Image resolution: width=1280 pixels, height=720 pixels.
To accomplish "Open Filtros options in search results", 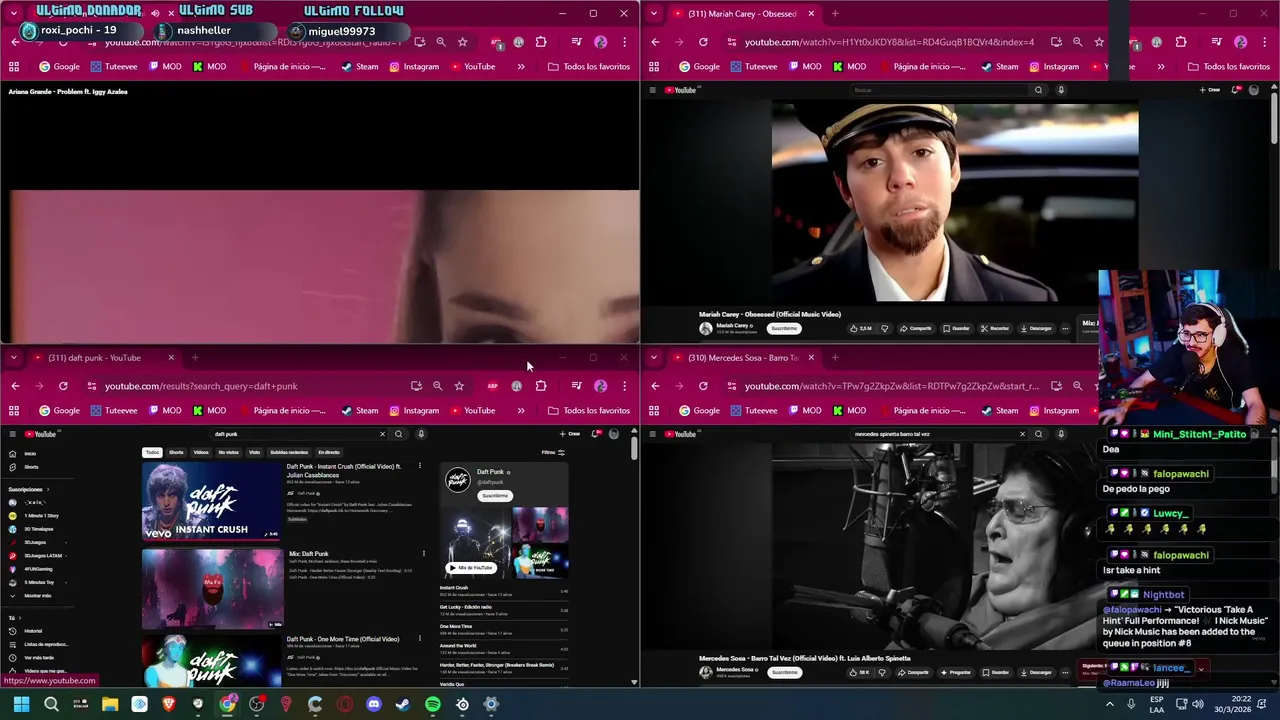I will [553, 452].
